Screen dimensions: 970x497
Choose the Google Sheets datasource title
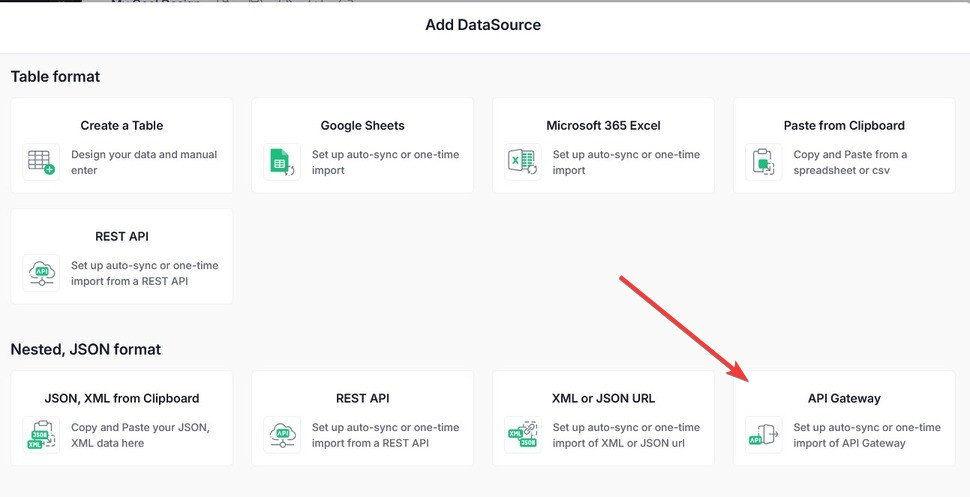tap(363, 126)
